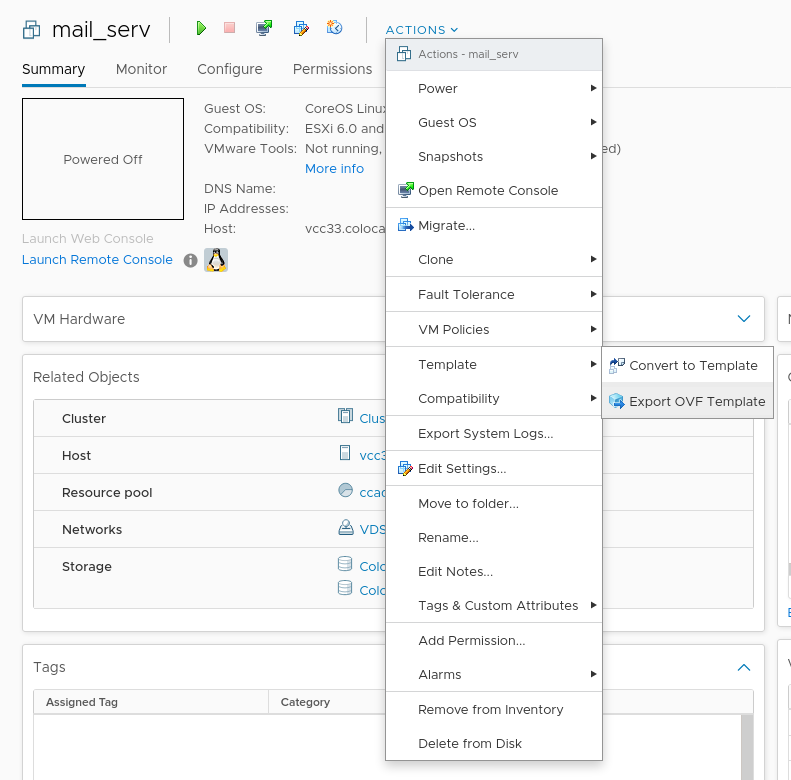Open the Configure tab

[230, 69]
